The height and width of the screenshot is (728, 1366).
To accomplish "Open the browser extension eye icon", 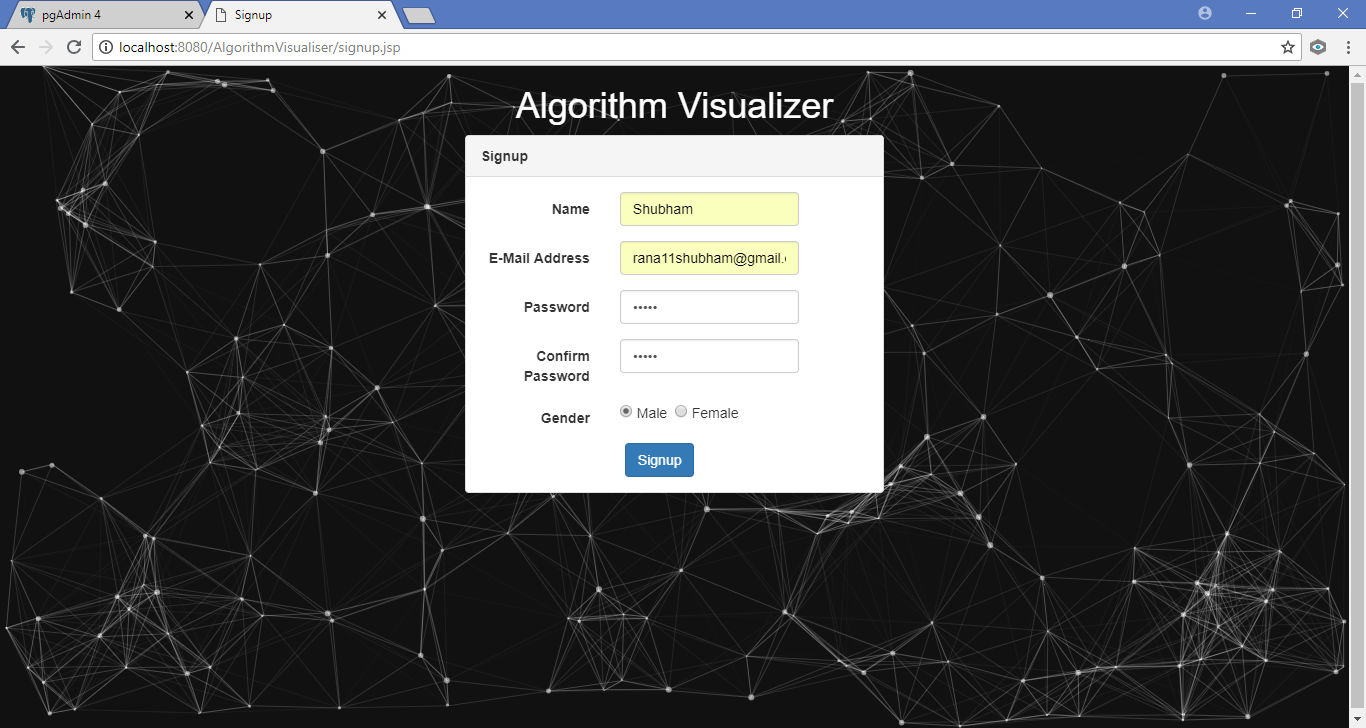I will [1318, 47].
